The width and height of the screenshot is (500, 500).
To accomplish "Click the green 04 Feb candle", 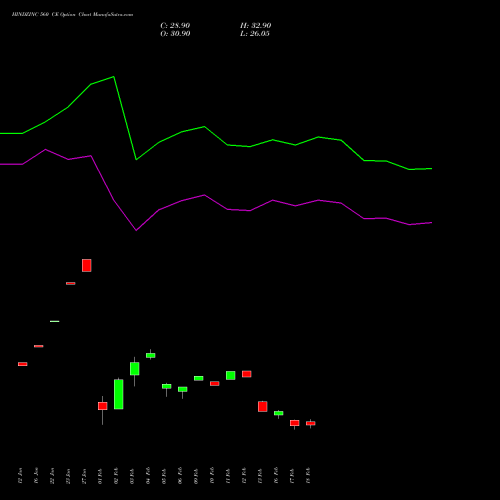I will tap(151, 355).
